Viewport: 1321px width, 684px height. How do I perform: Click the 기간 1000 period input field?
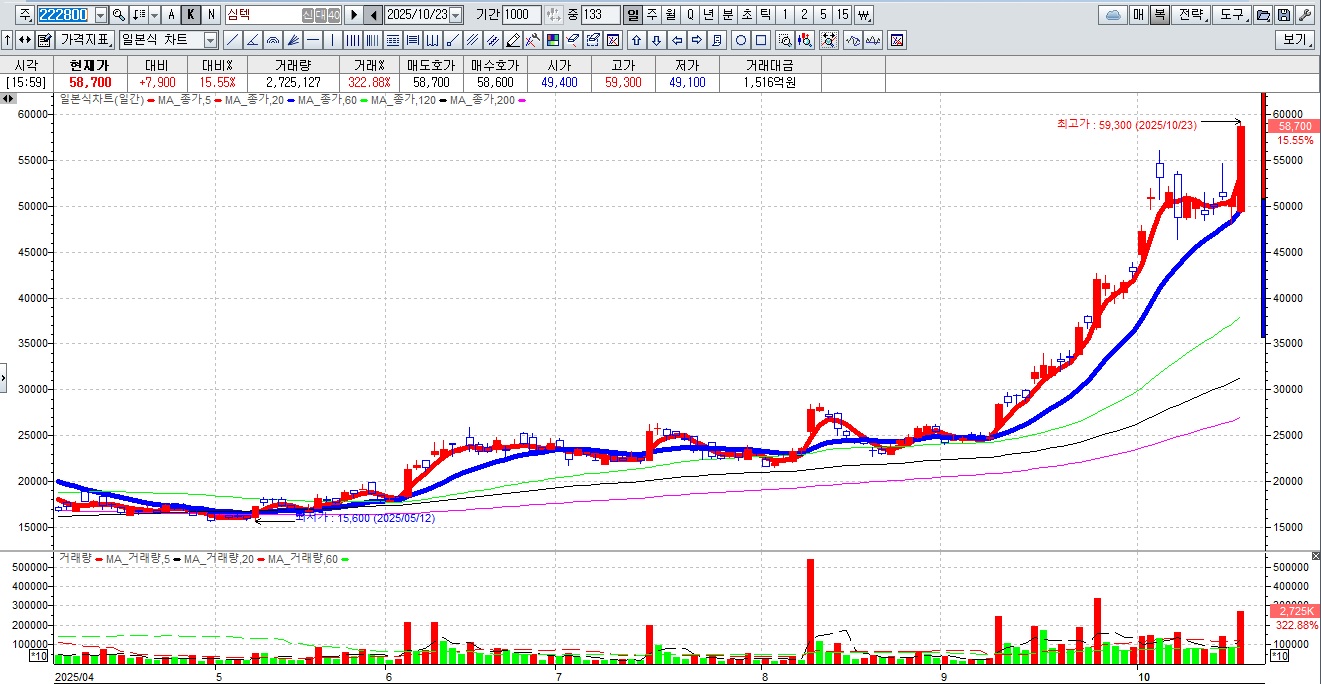[522, 15]
